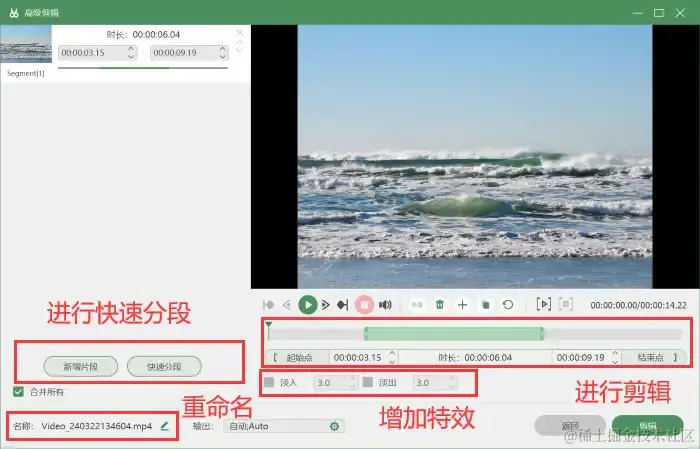The height and width of the screenshot is (449, 700).
Task: Decrease timeline start point time stepper
Action: click(392, 361)
